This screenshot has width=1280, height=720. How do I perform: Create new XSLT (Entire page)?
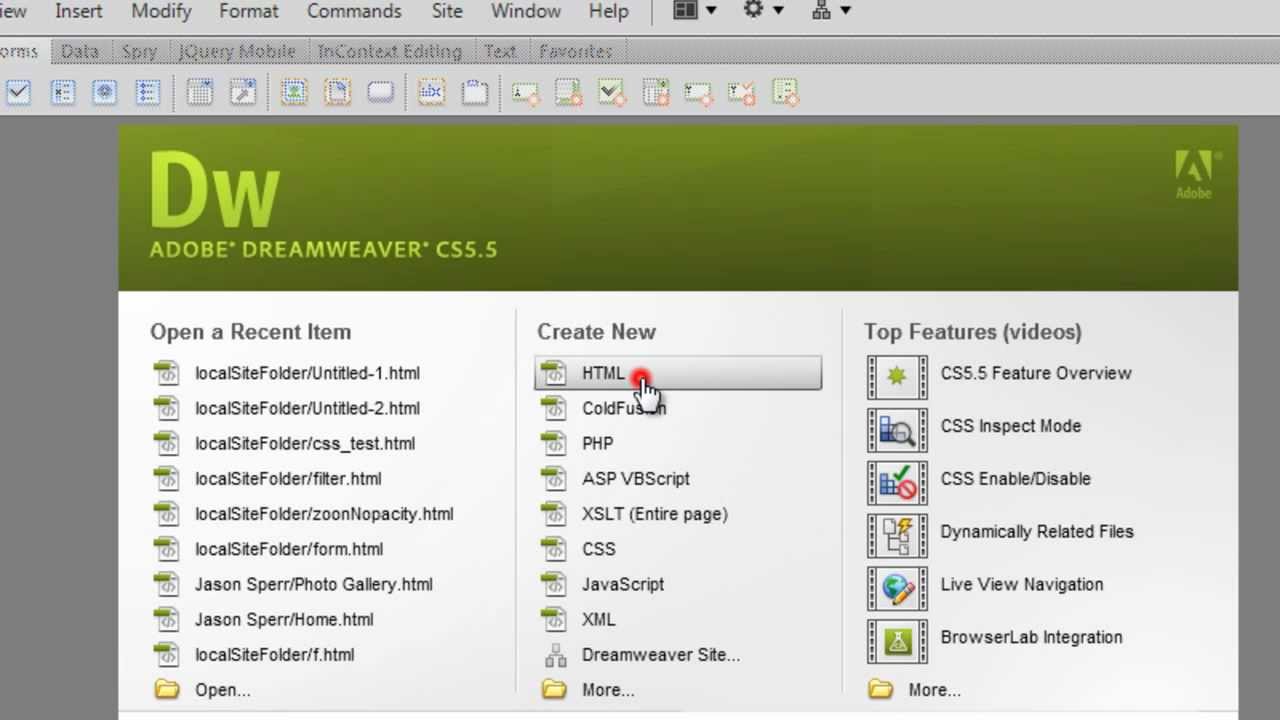655,514
